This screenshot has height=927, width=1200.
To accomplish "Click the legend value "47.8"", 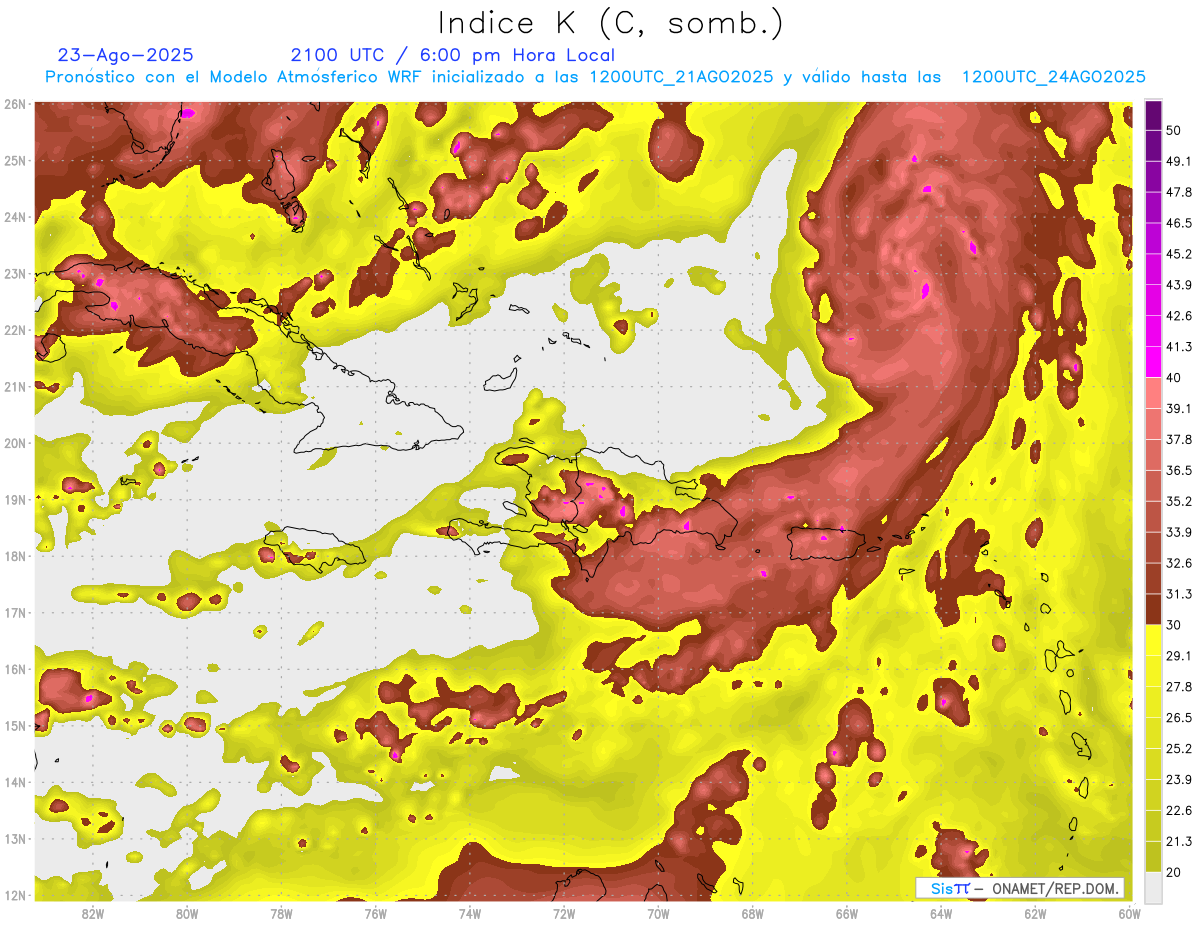I will (1179, 192).
